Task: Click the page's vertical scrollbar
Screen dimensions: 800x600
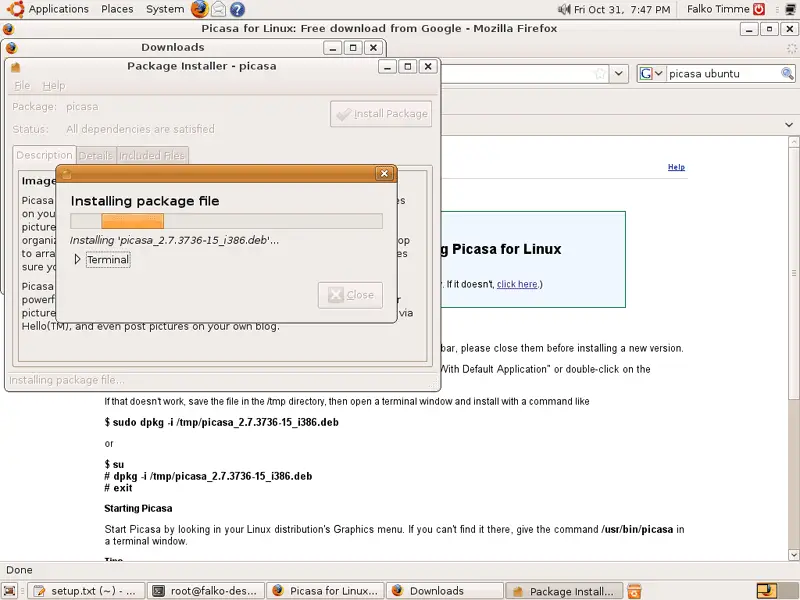Action: (793, 273)
